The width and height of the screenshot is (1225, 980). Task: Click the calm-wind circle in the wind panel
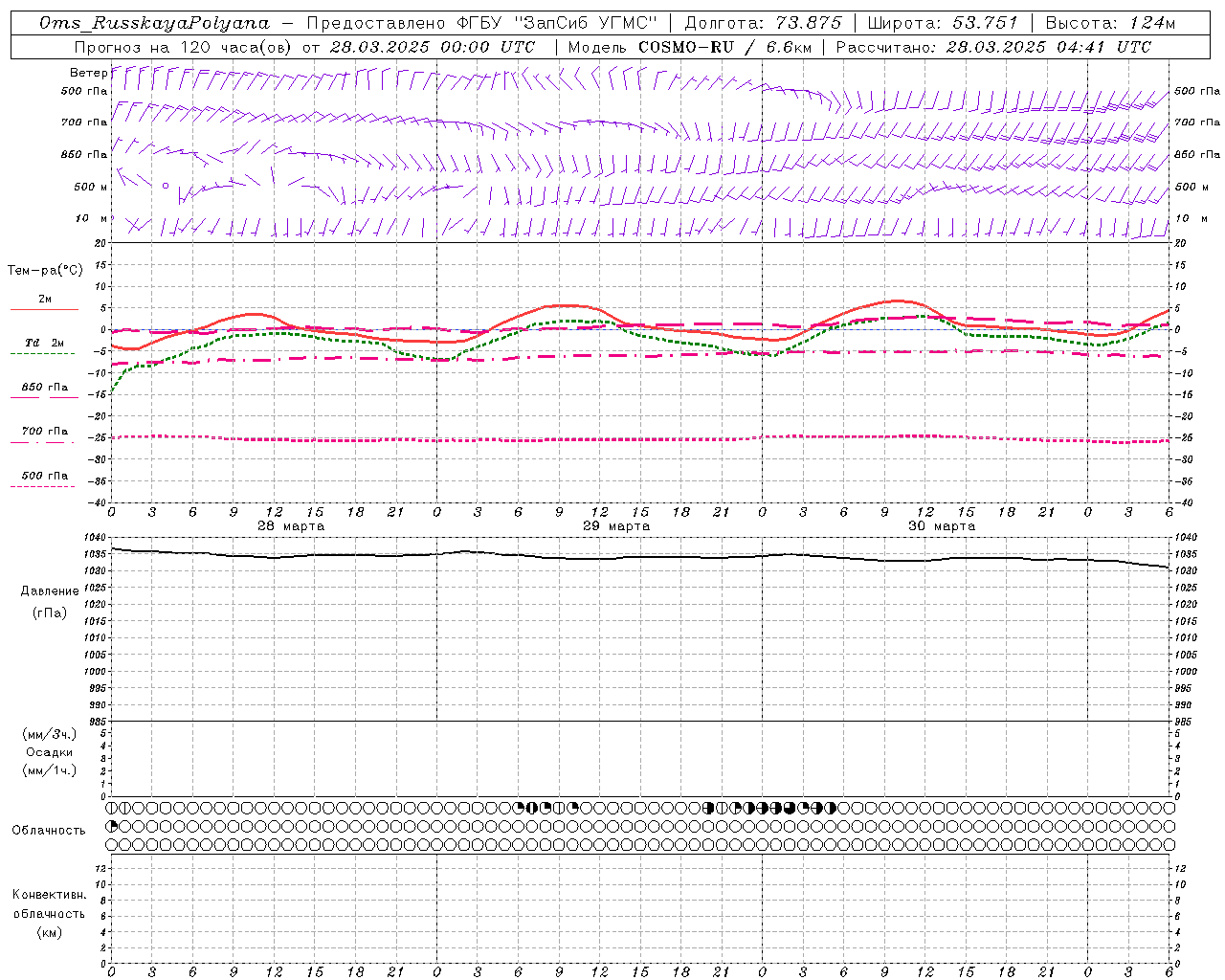coord(166,186)
